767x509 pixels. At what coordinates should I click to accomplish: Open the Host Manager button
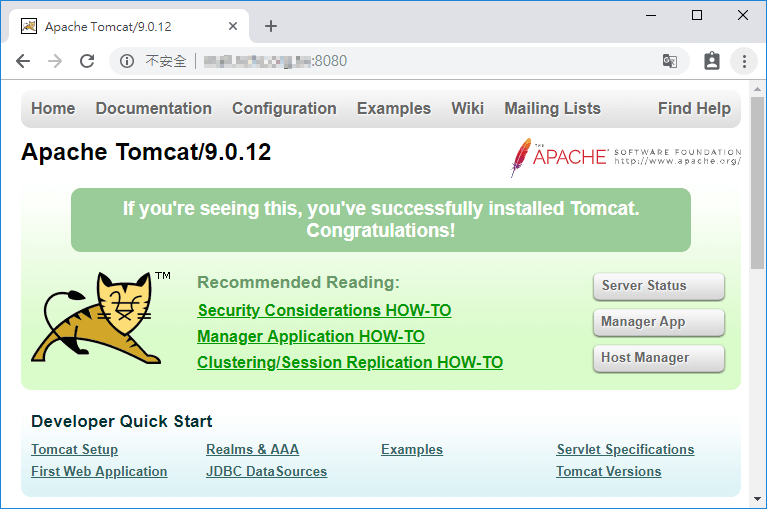658,358
